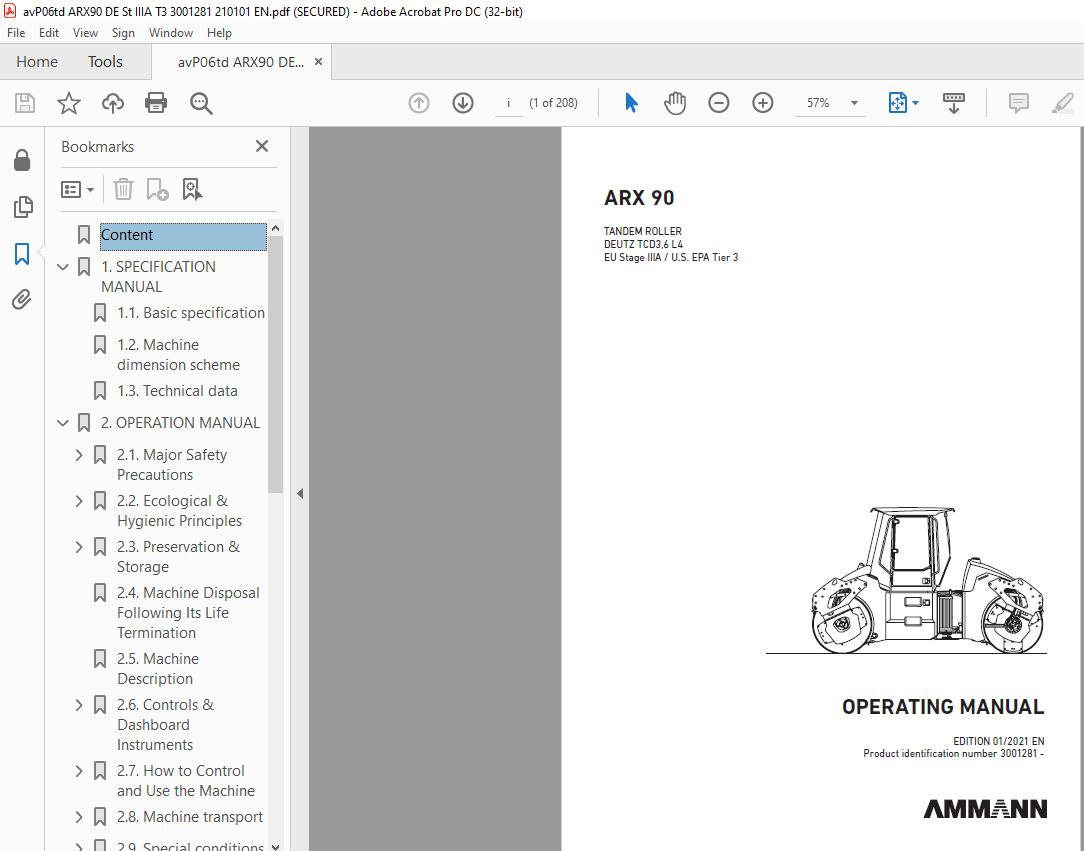Collapse 1. SPECIFICATION MANUAL bookmark

63,267
